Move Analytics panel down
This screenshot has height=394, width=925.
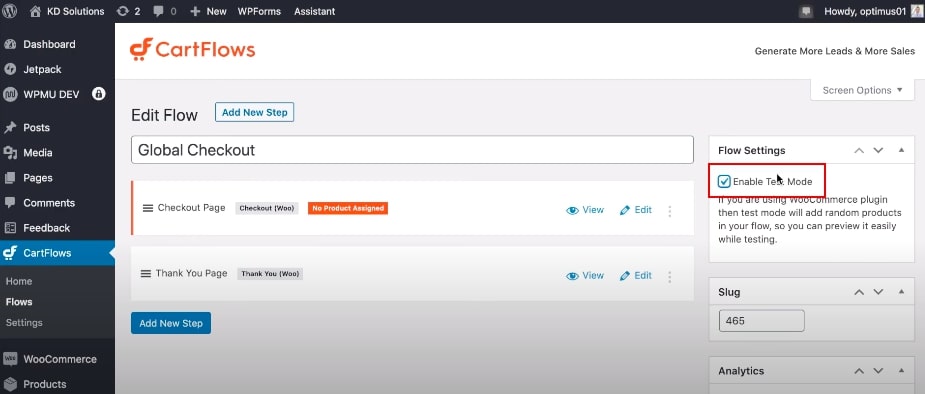(878, 371)
